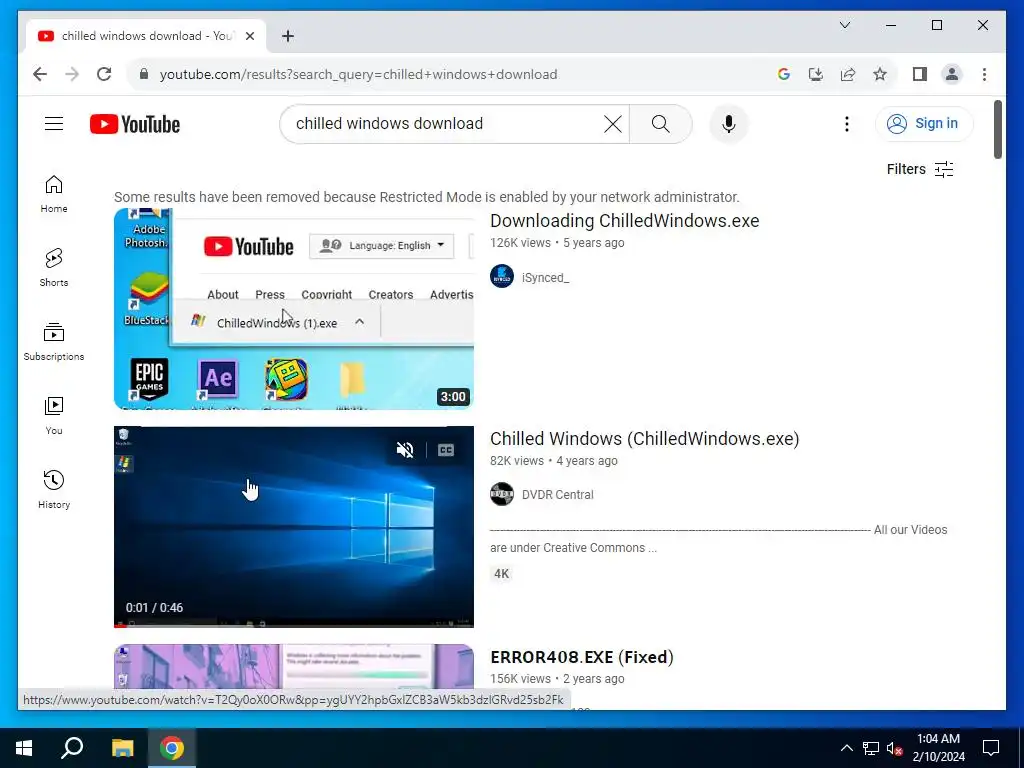Open the taskbar clock and date
1024x768 pixels.
tap(938, 748)
